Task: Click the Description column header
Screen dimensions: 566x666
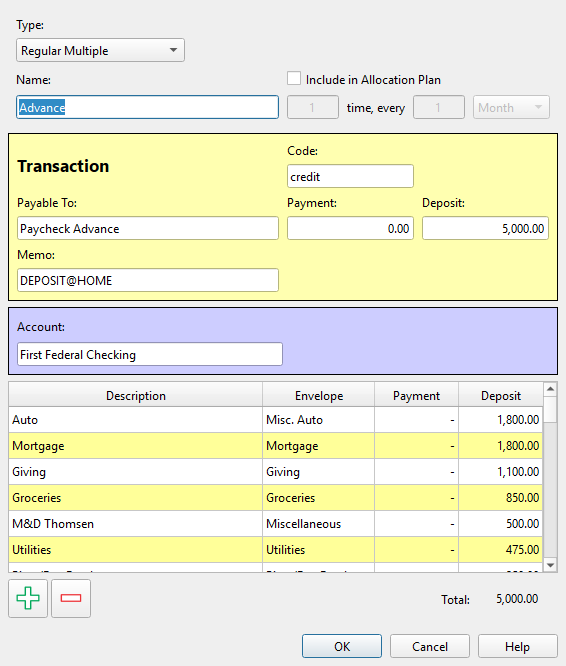Action: tap(135, 395)
